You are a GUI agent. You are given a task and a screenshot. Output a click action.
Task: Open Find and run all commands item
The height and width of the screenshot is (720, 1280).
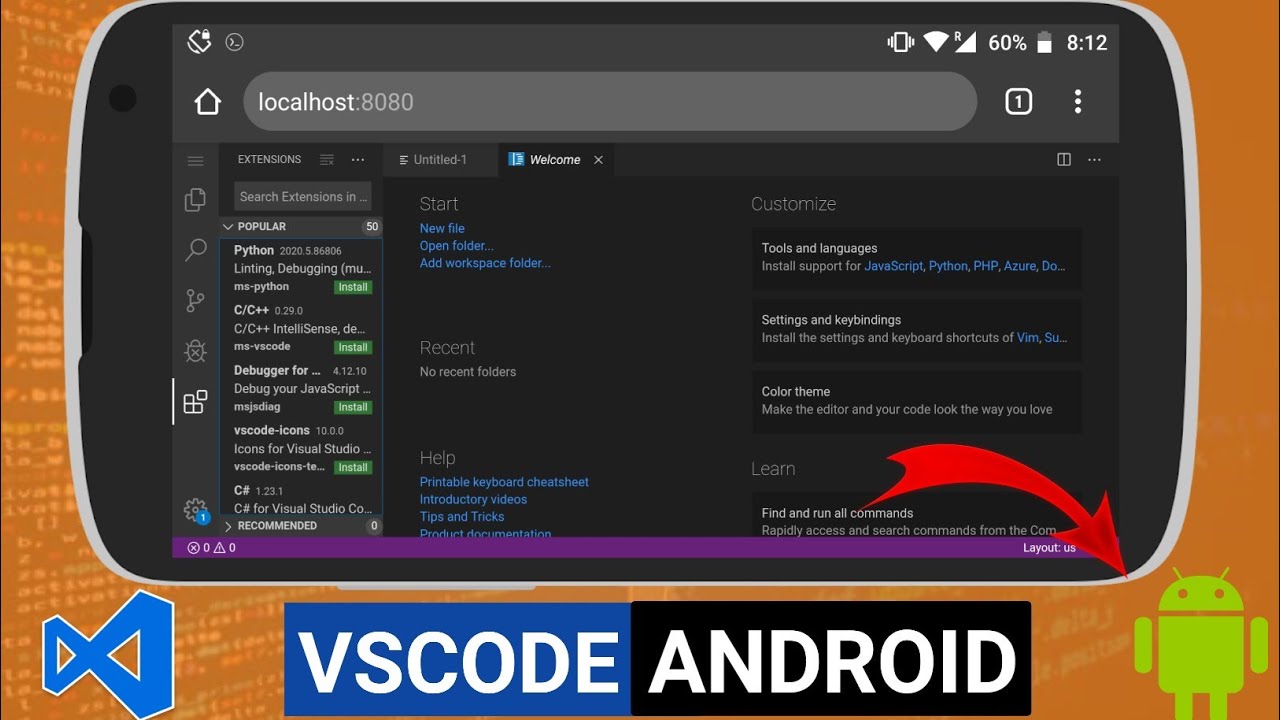click(x=916, y=516)
